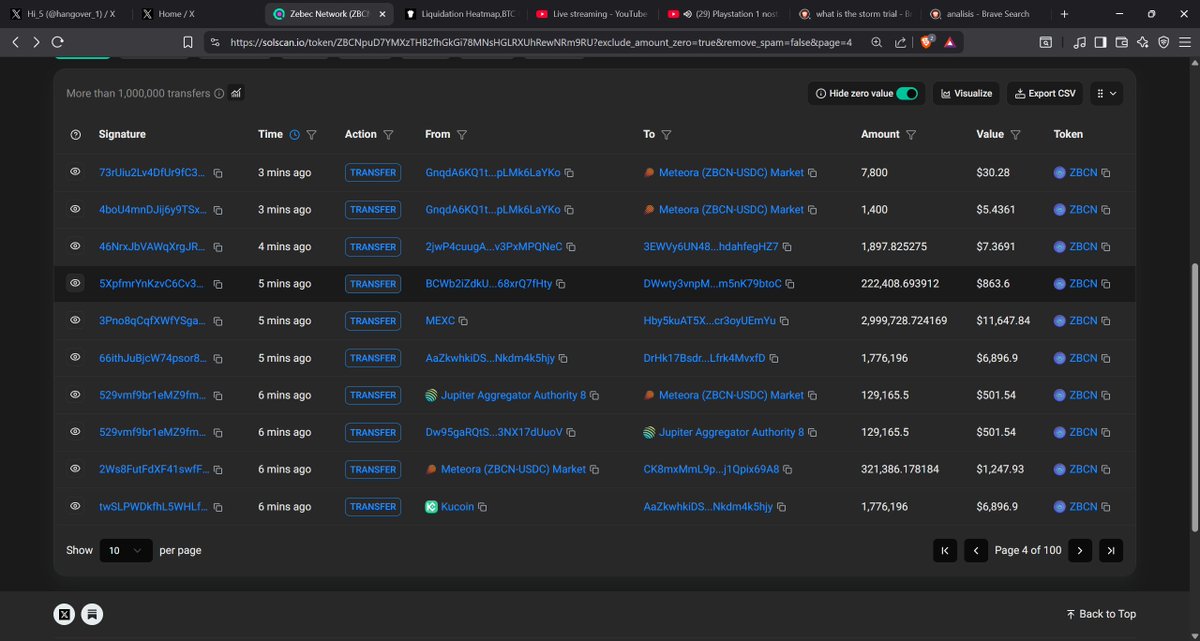Toggle eye for 5XpfmrYnKzvC6Cv3 row
The width and height of the screenshot is (1200, 641).
click(75, 284)
